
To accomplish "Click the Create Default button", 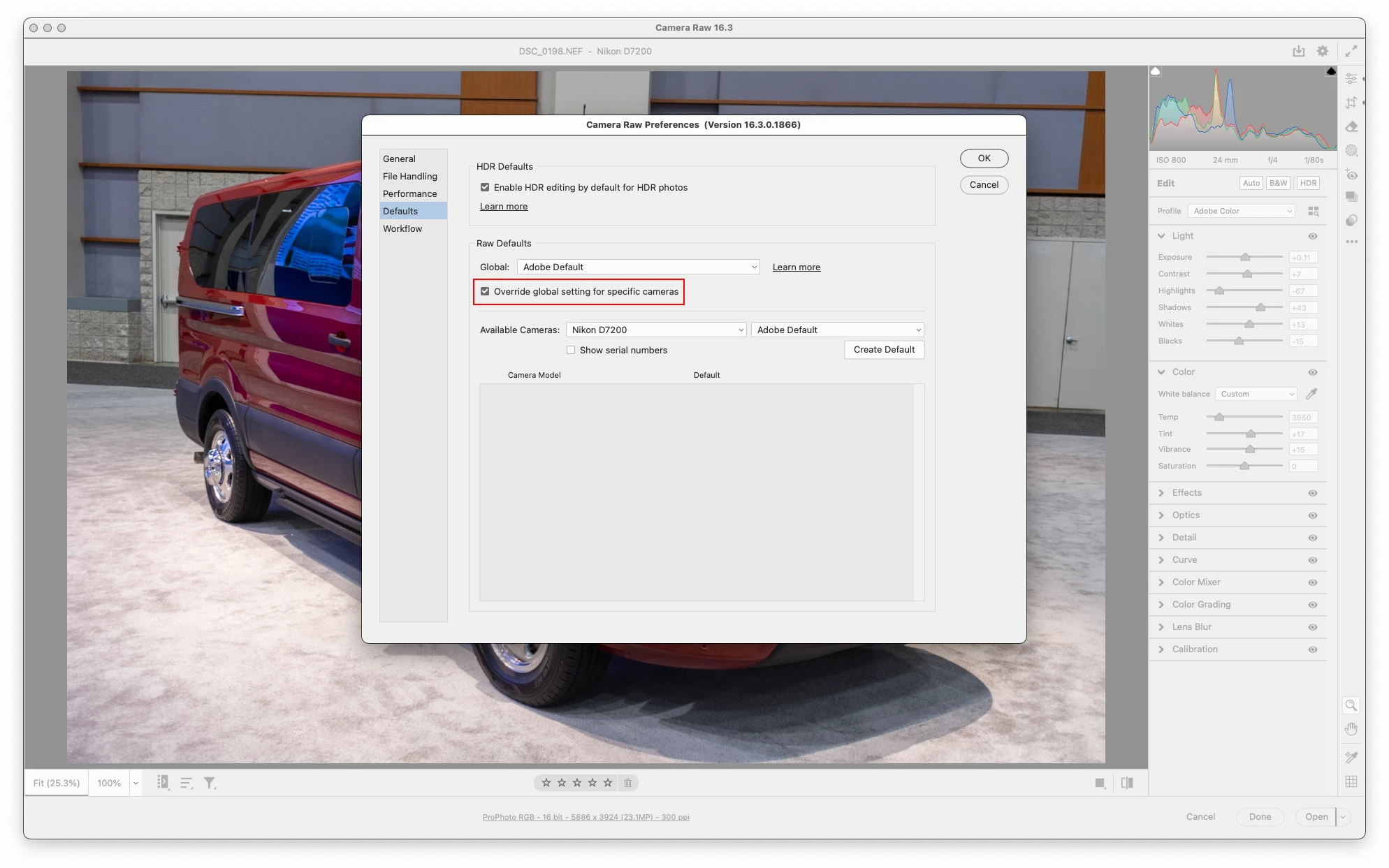I will [x=883, y=350].
